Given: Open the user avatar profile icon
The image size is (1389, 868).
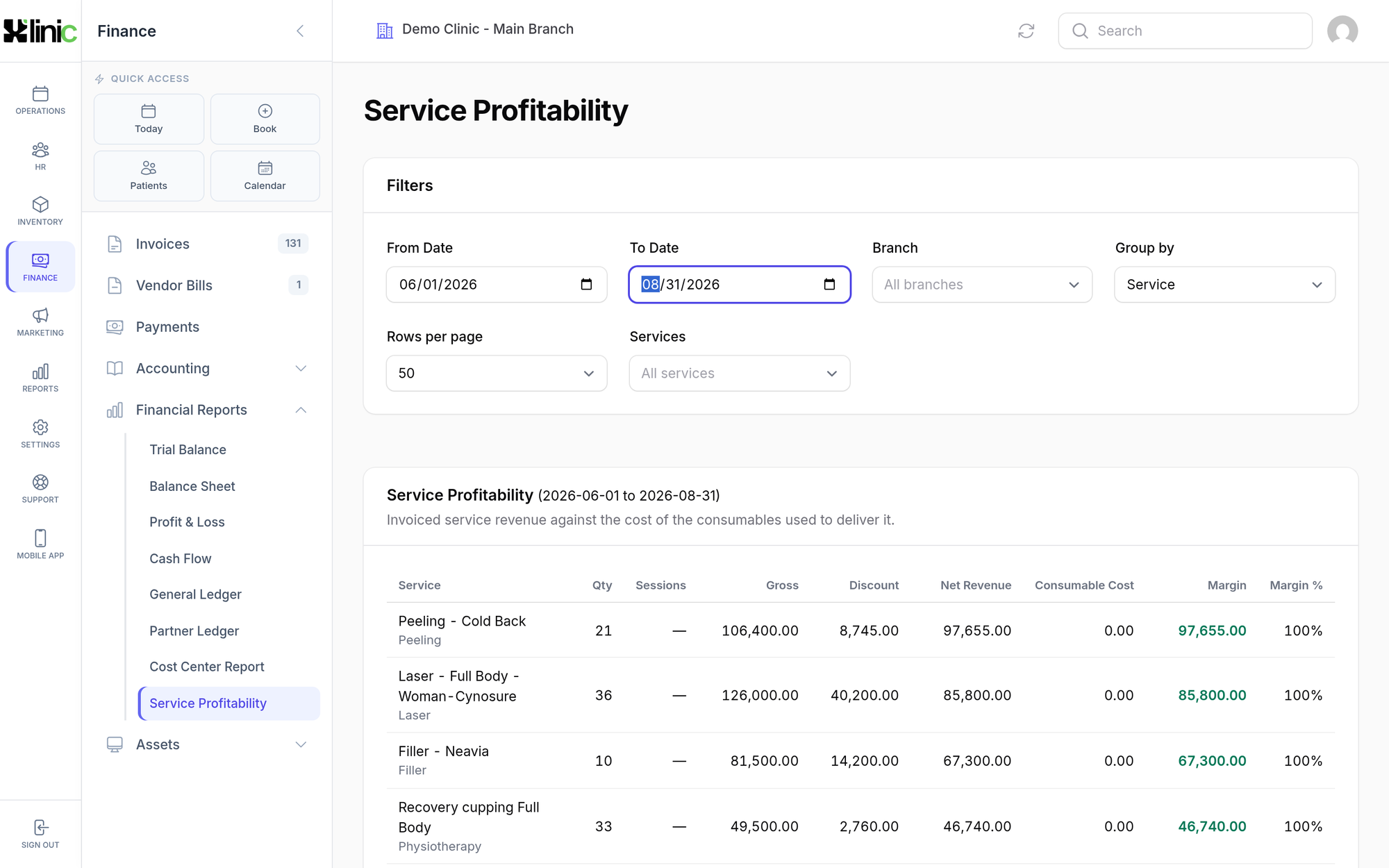Looking at the screenshot, I should click(x=1342, y=31).
